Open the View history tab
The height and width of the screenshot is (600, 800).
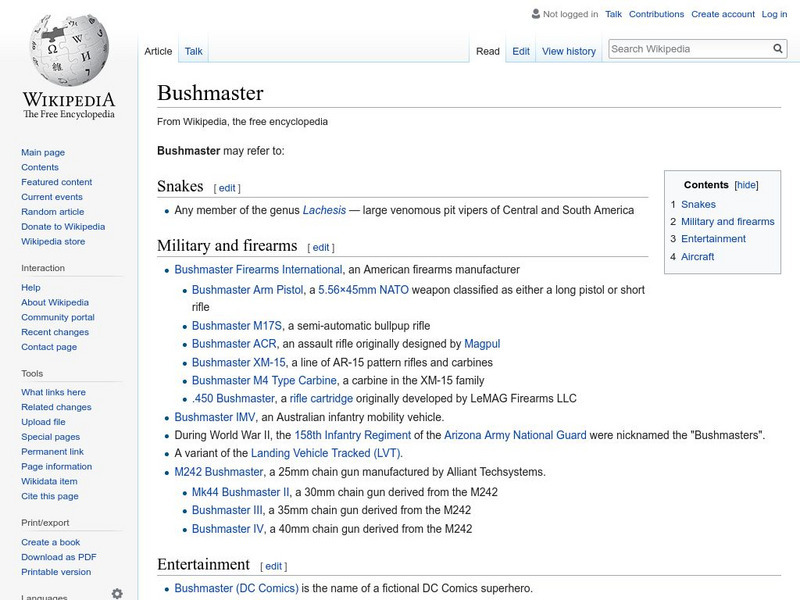[569, 52]
